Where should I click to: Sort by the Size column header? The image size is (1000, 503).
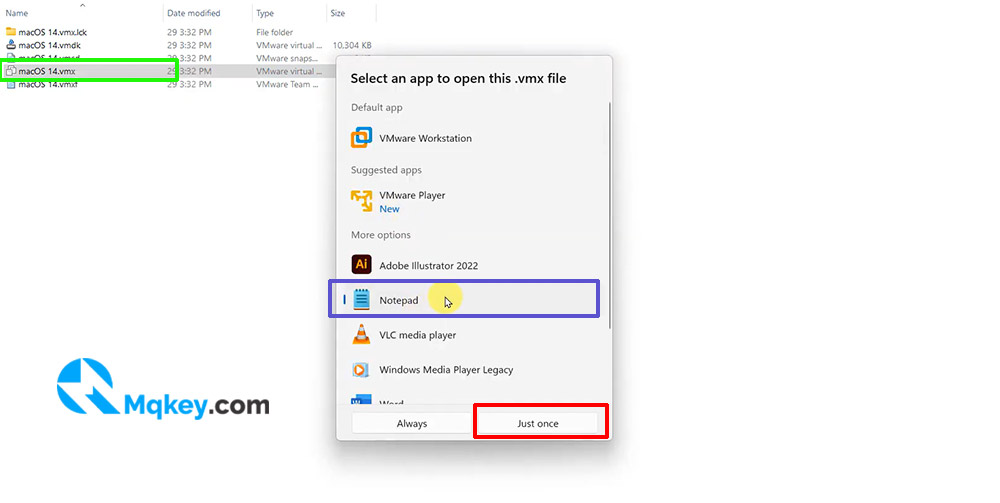click(x=338, y=13)
